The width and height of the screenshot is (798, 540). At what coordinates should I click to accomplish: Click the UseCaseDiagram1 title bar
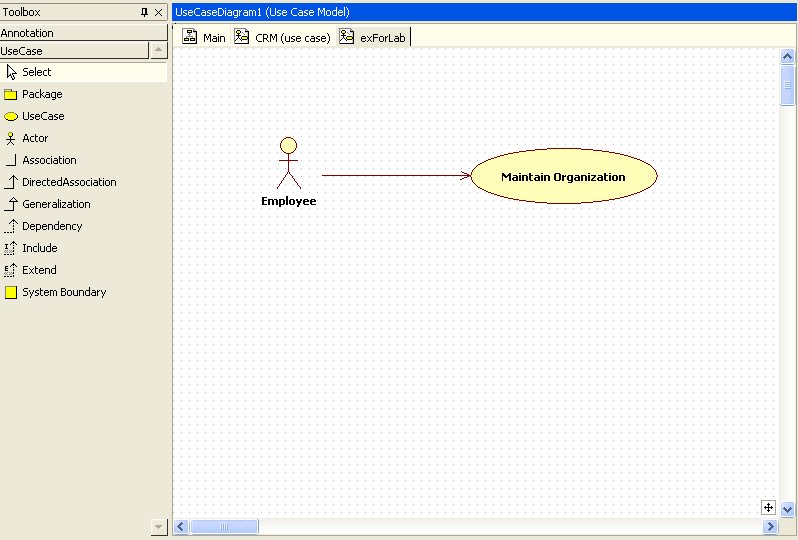pos(484,12)
